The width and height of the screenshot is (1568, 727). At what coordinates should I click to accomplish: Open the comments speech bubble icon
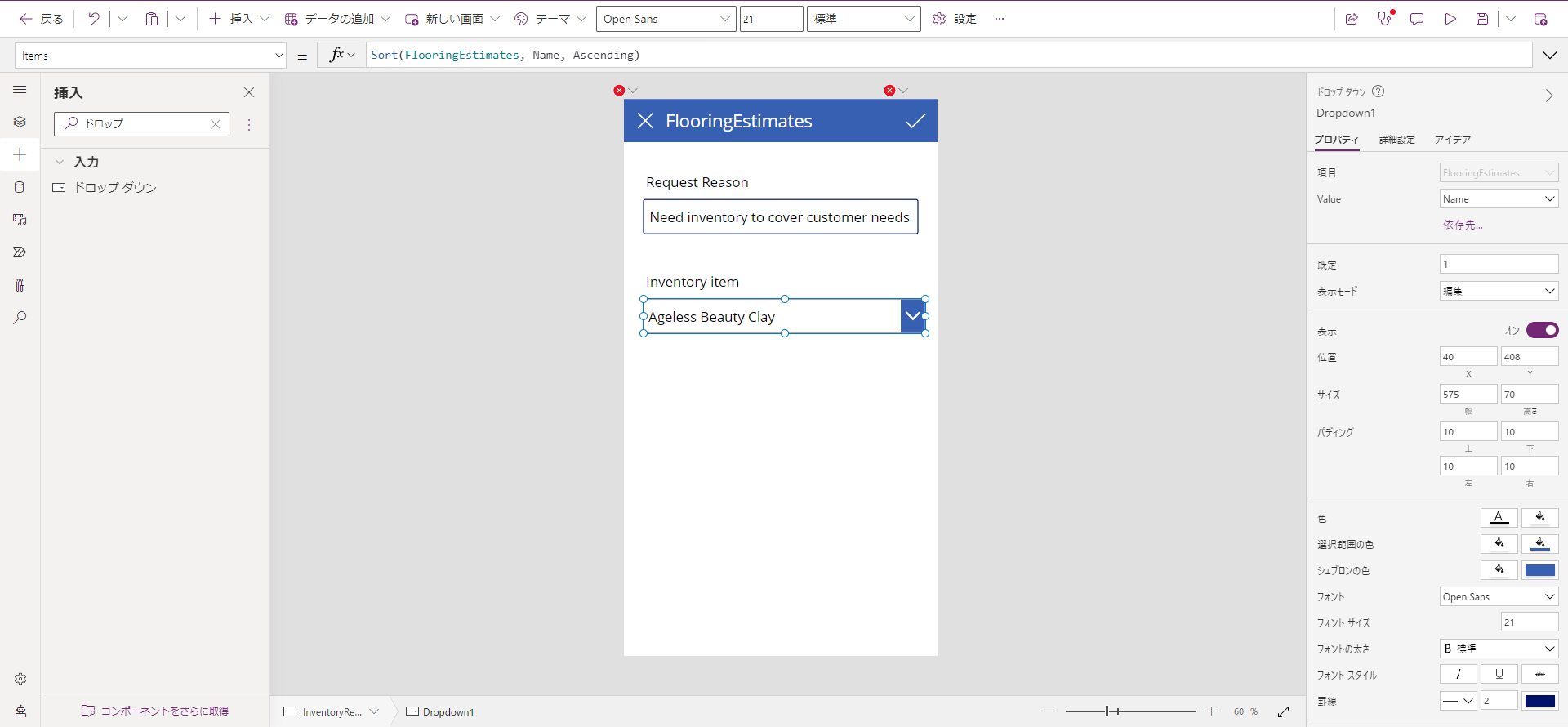click(x=1417, y=19)
